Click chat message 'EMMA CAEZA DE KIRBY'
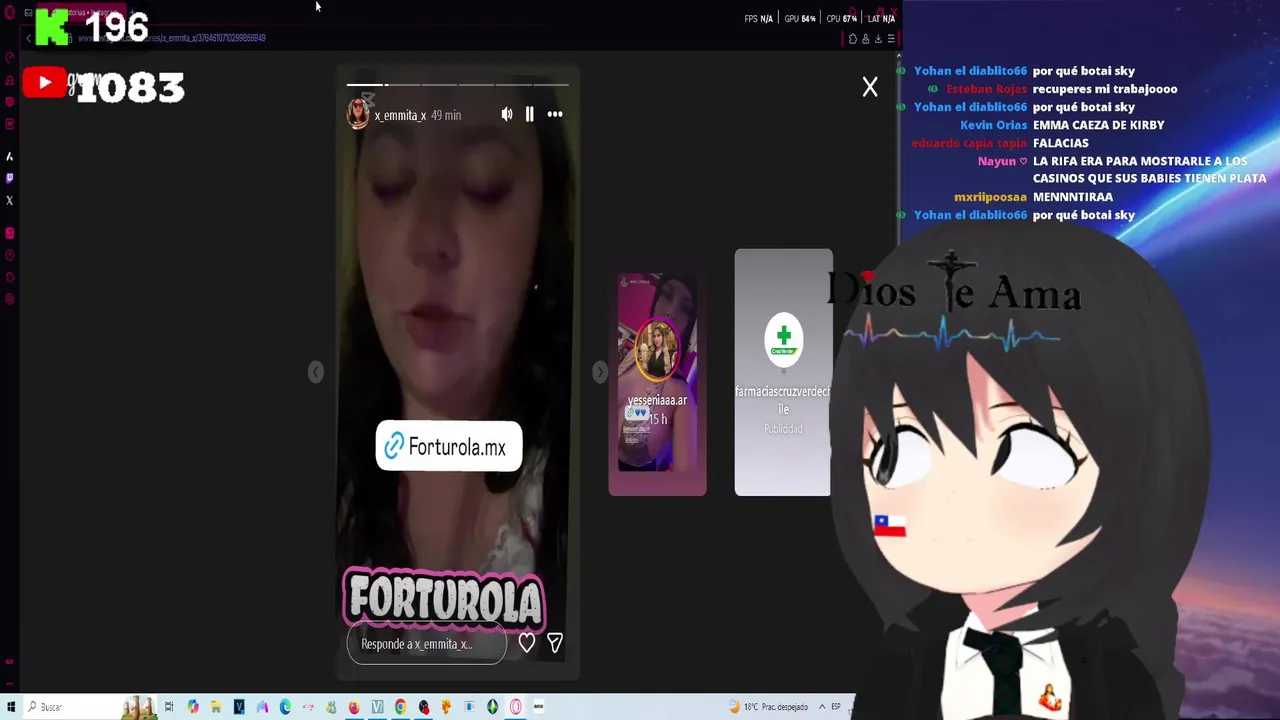The image size is (1280, 720). click(1098, 125)
